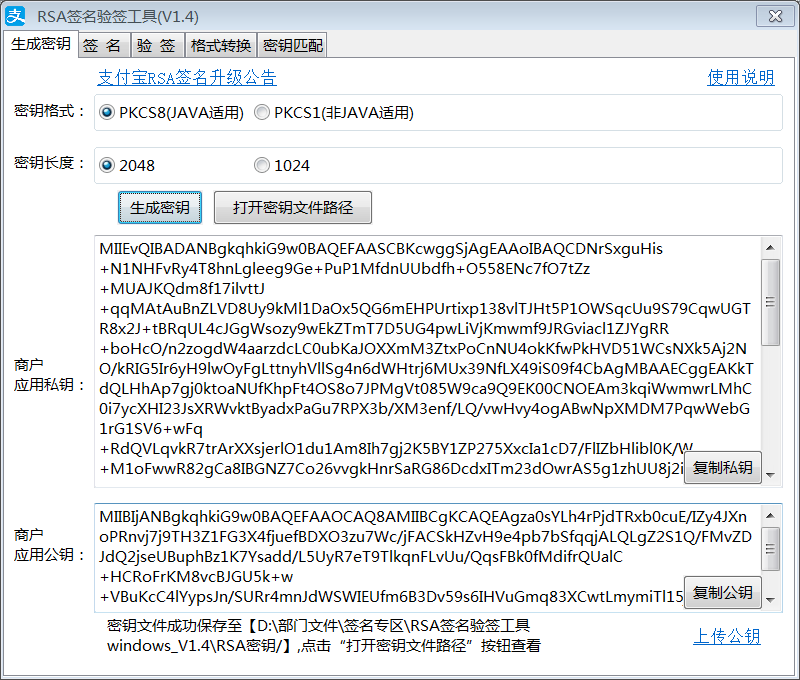Click the private key scrollbar thumb
Screen dimensions: 800x680
click(x=771, y=300)
